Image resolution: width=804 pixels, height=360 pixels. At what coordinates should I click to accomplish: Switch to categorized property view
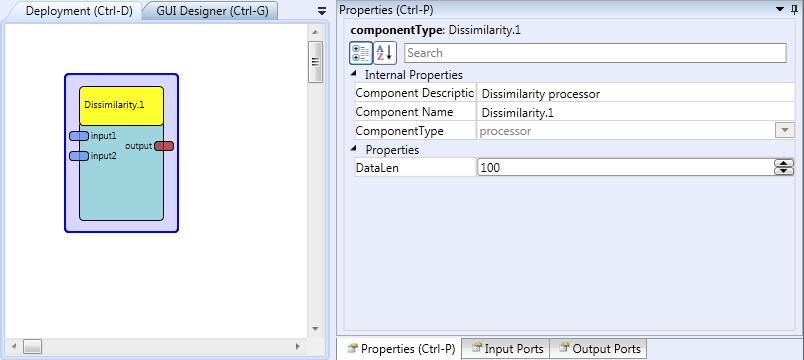361,53
